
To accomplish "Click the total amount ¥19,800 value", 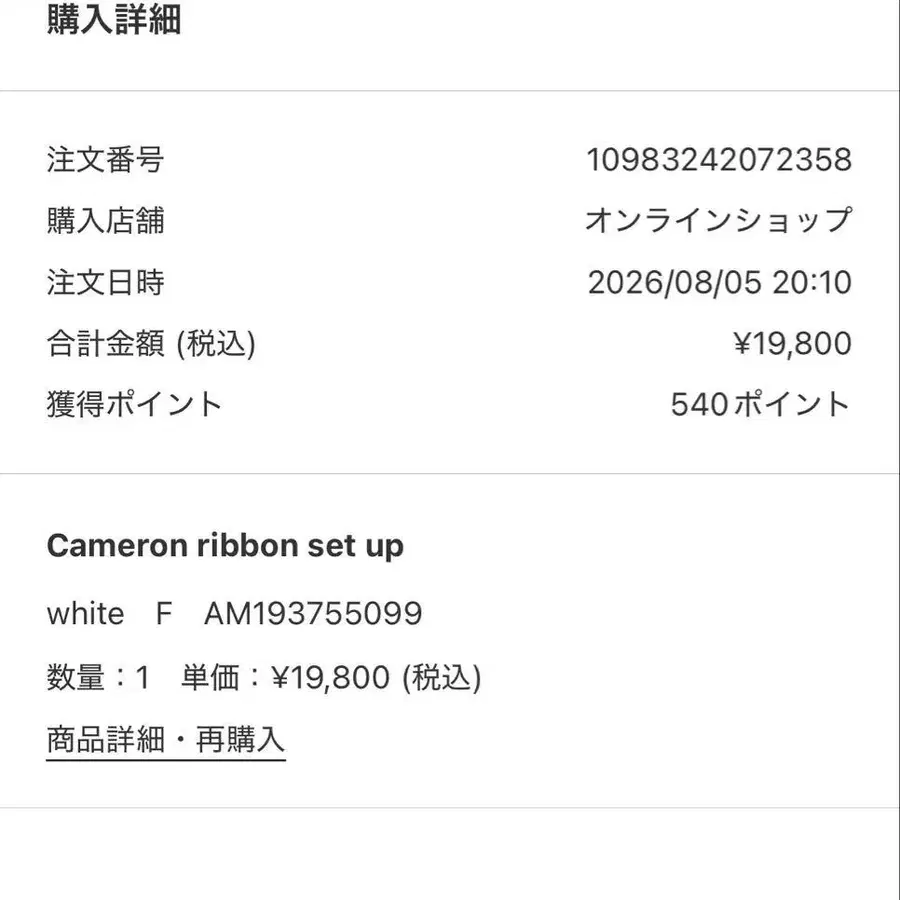I will (x=793, y=344).
